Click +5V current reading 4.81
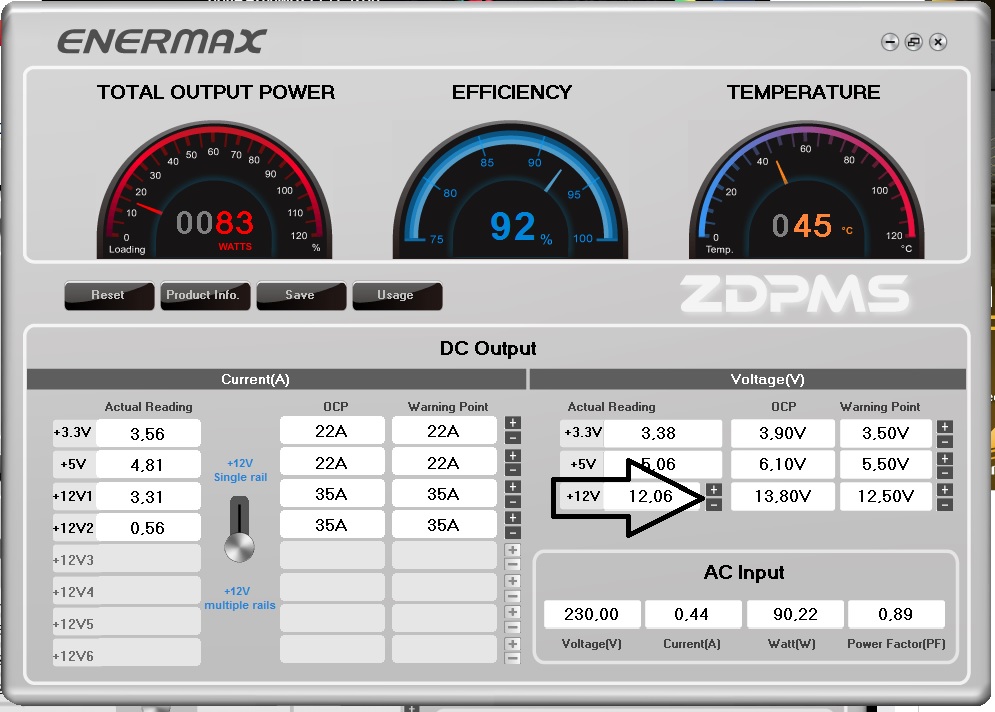This screenshot has width=995, height=712. pyautogui.click(x=148, y=465)
